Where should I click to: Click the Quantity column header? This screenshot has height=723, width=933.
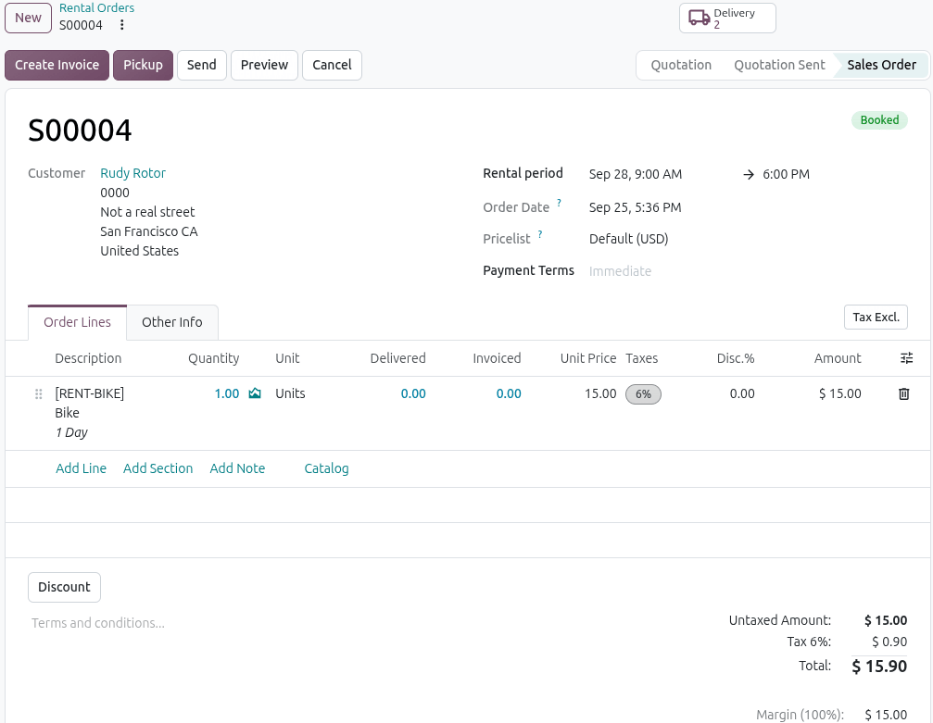coord(214,358)
